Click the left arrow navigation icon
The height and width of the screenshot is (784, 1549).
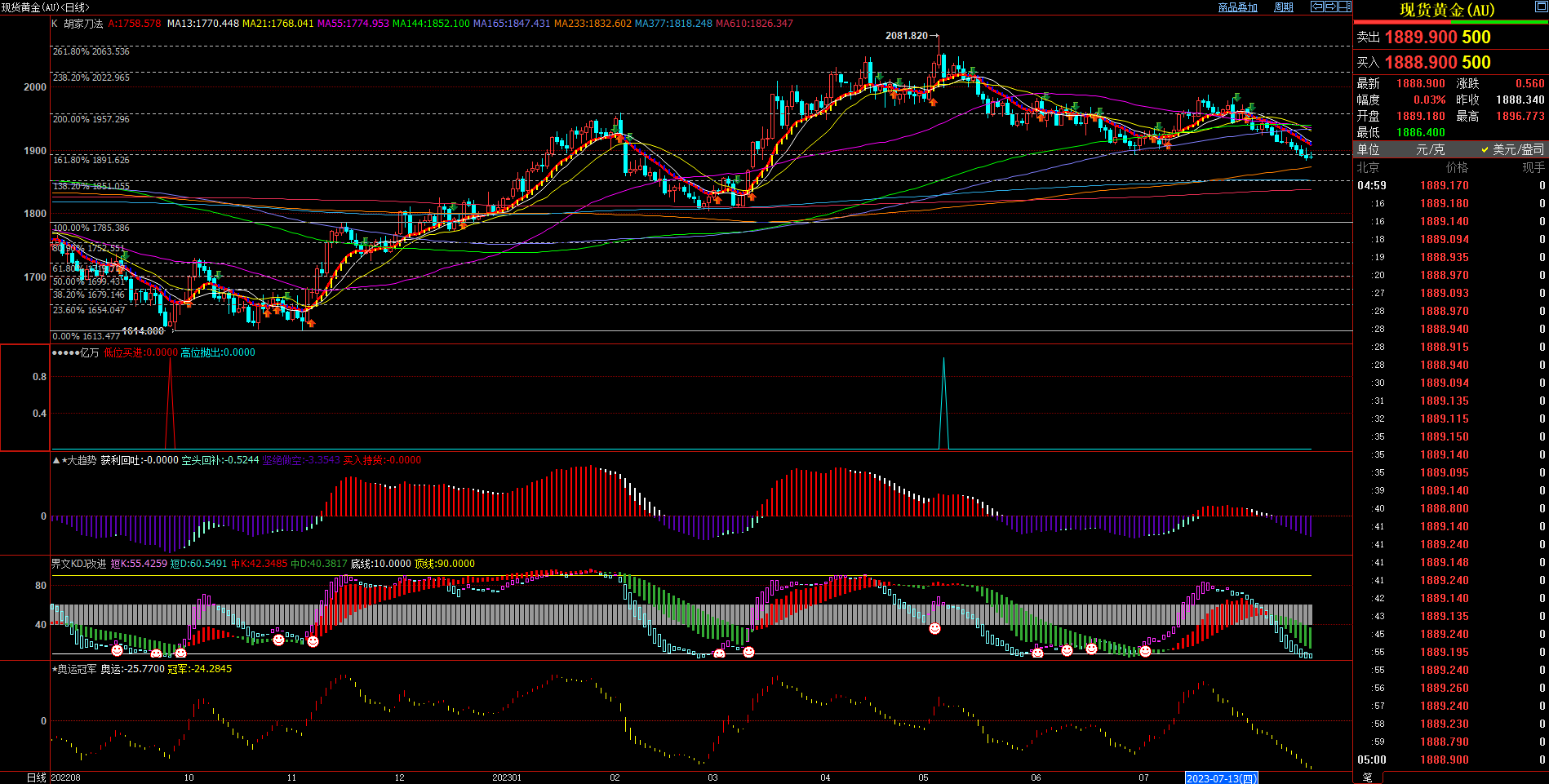(1316, 7)
